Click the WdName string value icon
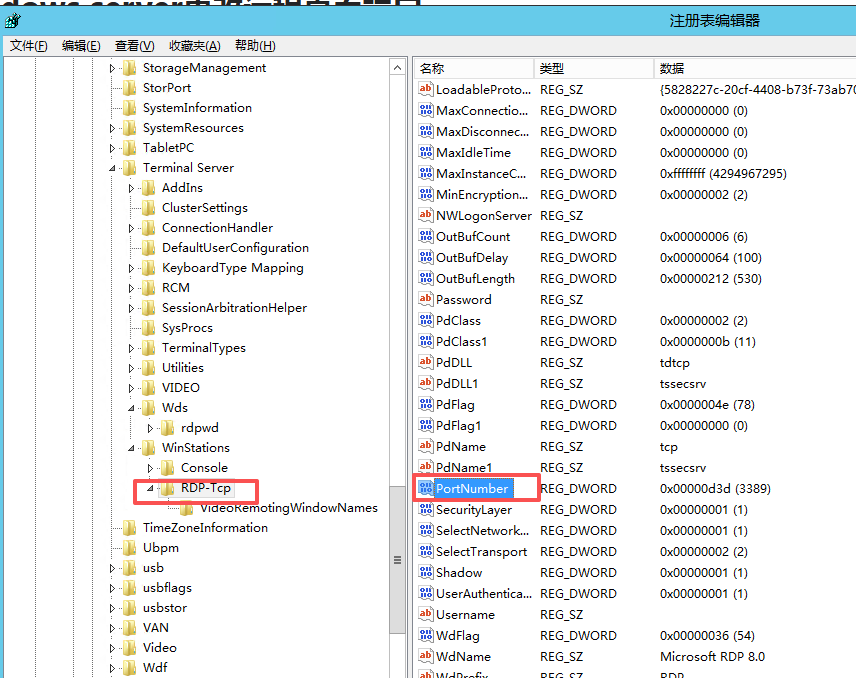Screen dimensions: 856x678 point(425,657)
